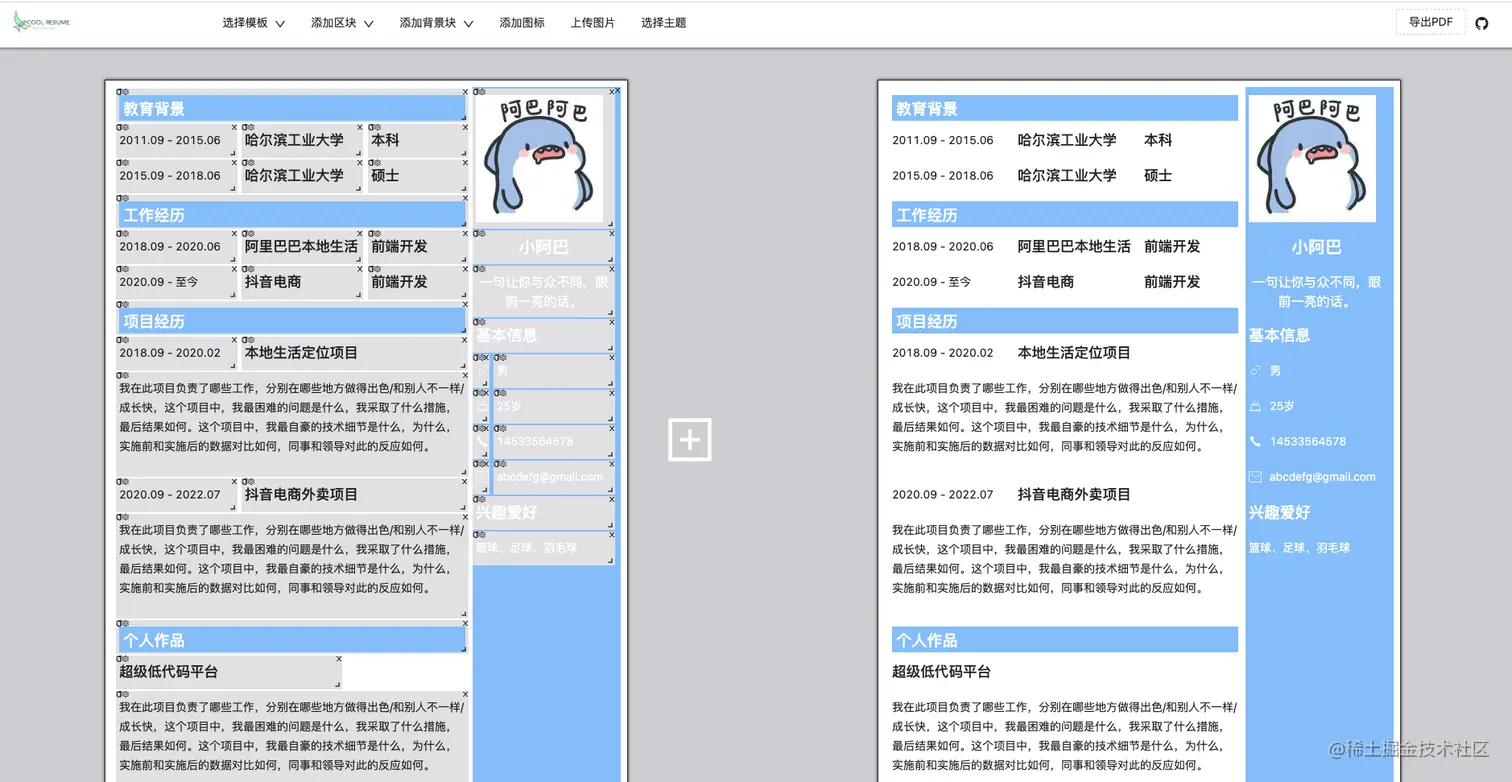This screenshot has height=782, width=1512.
Task: Remove the 基本信息 block in the editor
Action: (611, 322)
